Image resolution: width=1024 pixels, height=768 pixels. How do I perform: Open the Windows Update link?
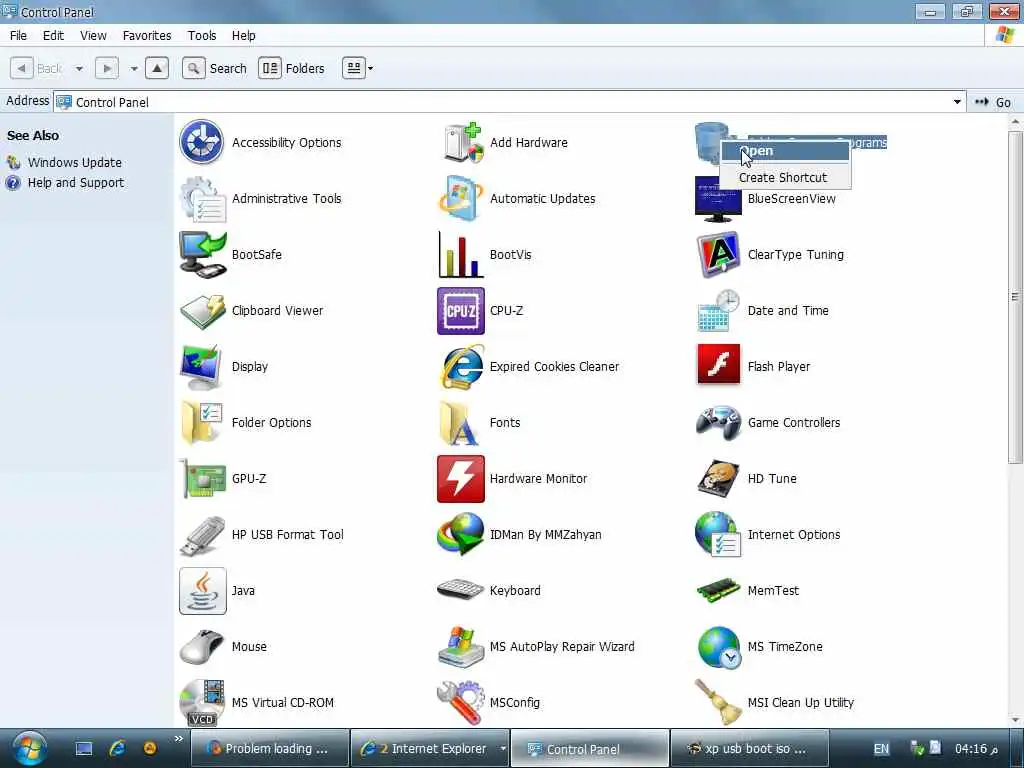[x=74, y=163]
